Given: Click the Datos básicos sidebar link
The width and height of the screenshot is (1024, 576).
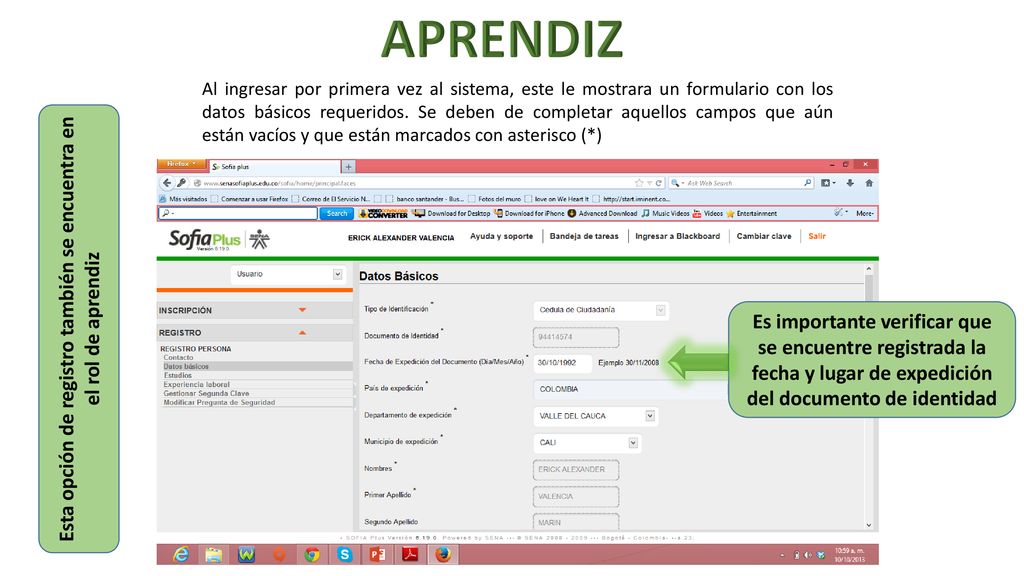Looking at the screenshot, I should pos(186,366).
